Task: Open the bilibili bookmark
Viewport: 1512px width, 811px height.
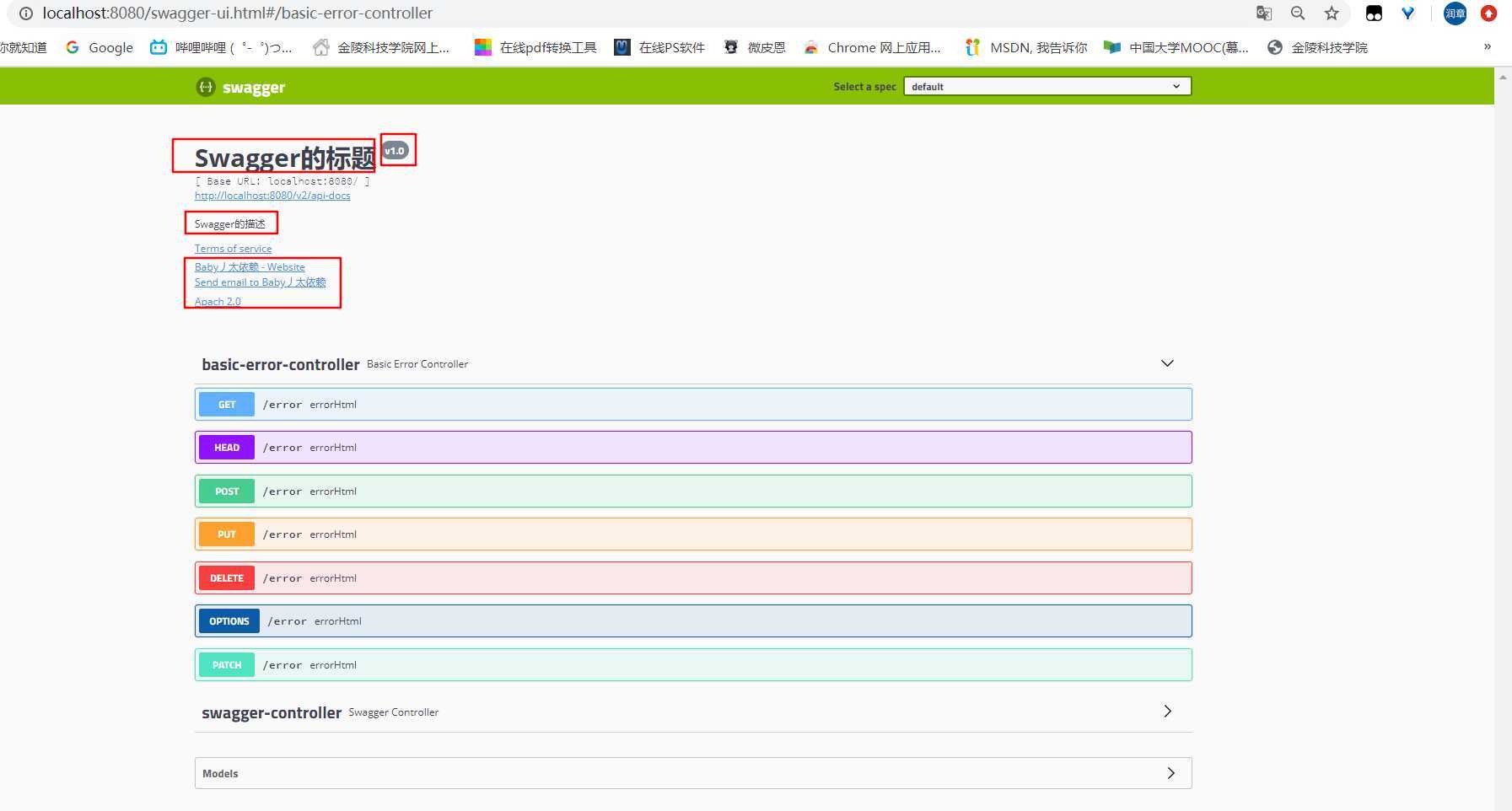Action: tap(221, 47)
